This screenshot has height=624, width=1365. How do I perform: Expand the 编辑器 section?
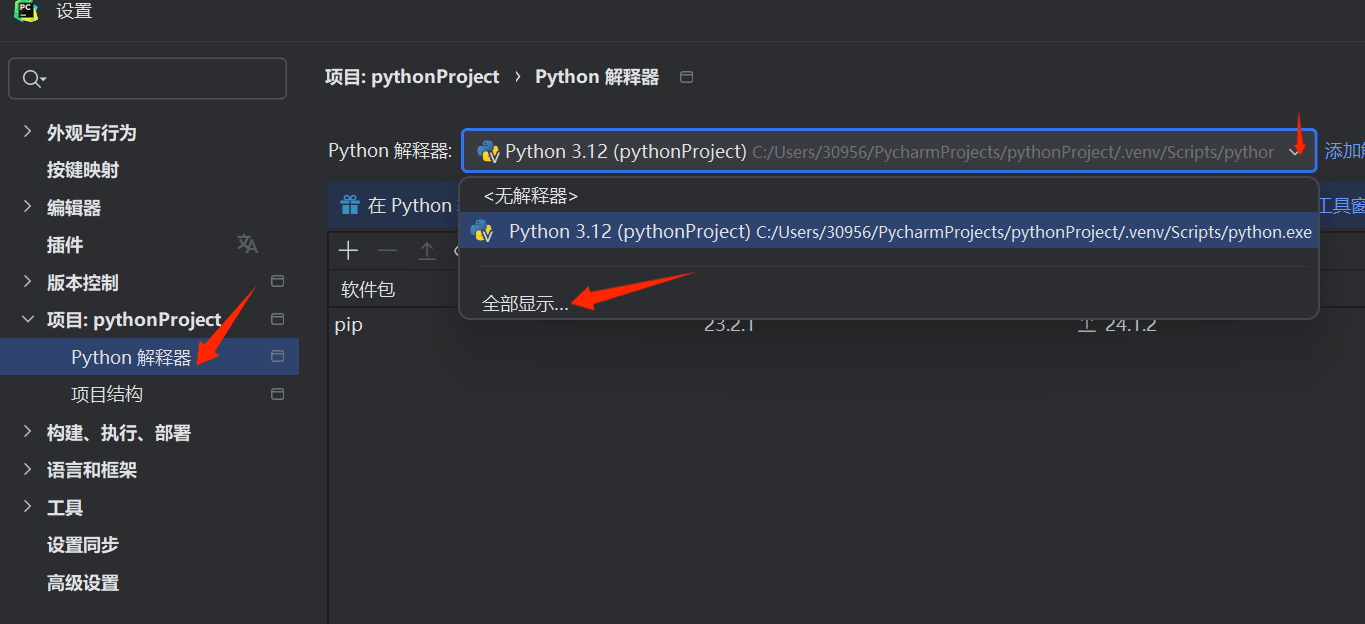[28, 207]
